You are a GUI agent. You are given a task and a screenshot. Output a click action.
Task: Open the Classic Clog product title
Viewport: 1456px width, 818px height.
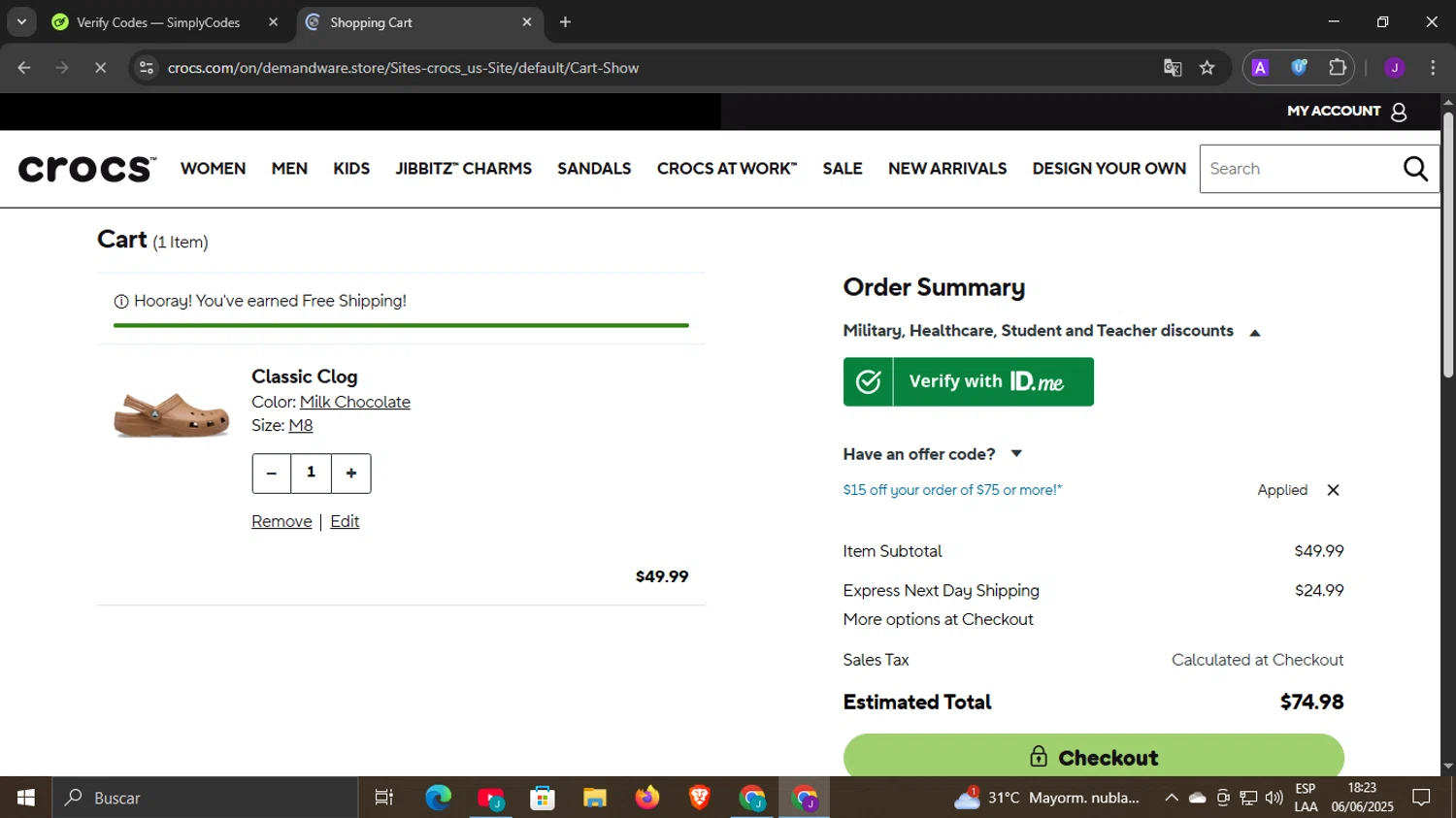(305, 376)
